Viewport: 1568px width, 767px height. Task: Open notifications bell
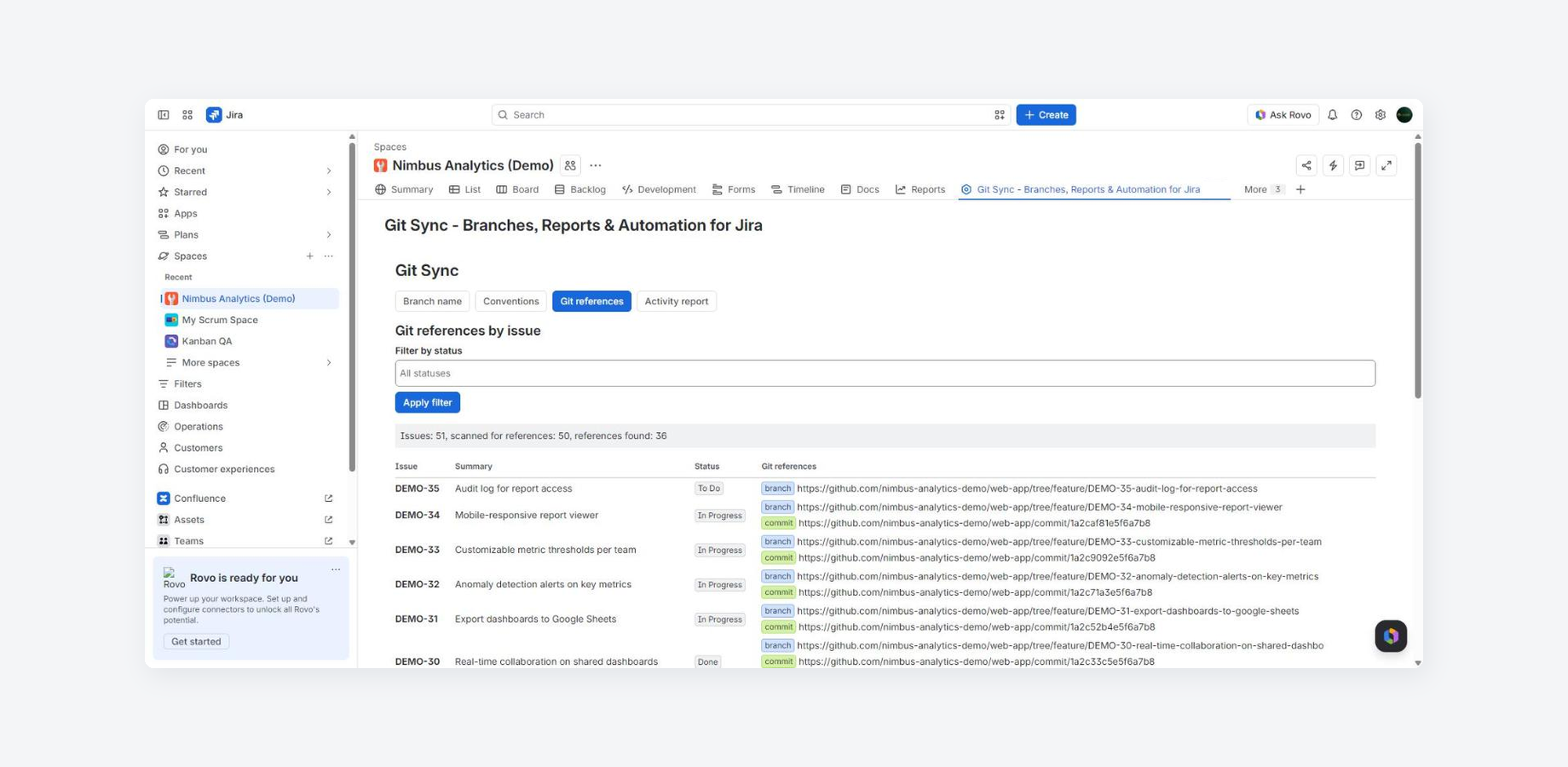coord(1332,115)
